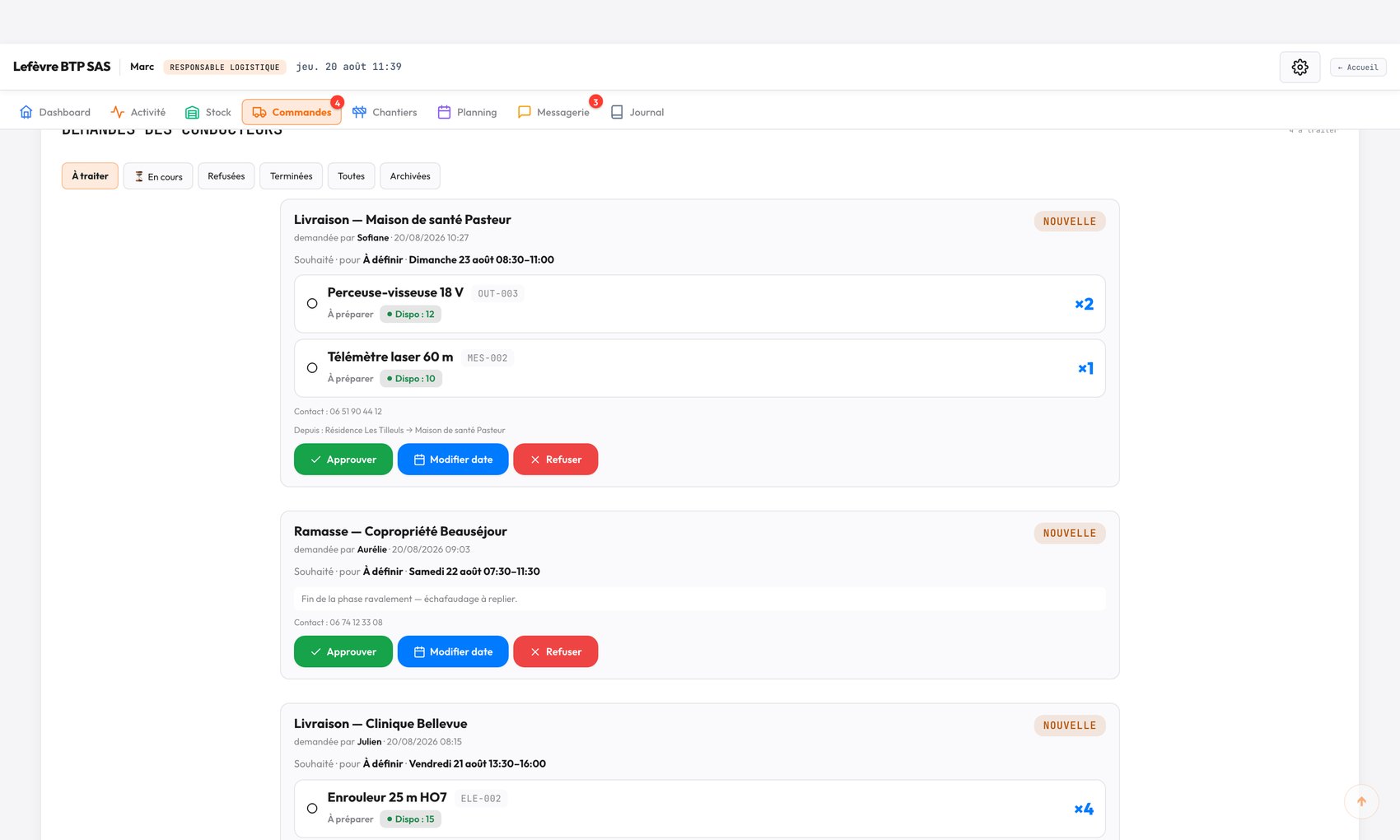Open the Activité tab
This screenshot has height=840, width=1400.
pyautogui.click(x=138, y=112)
